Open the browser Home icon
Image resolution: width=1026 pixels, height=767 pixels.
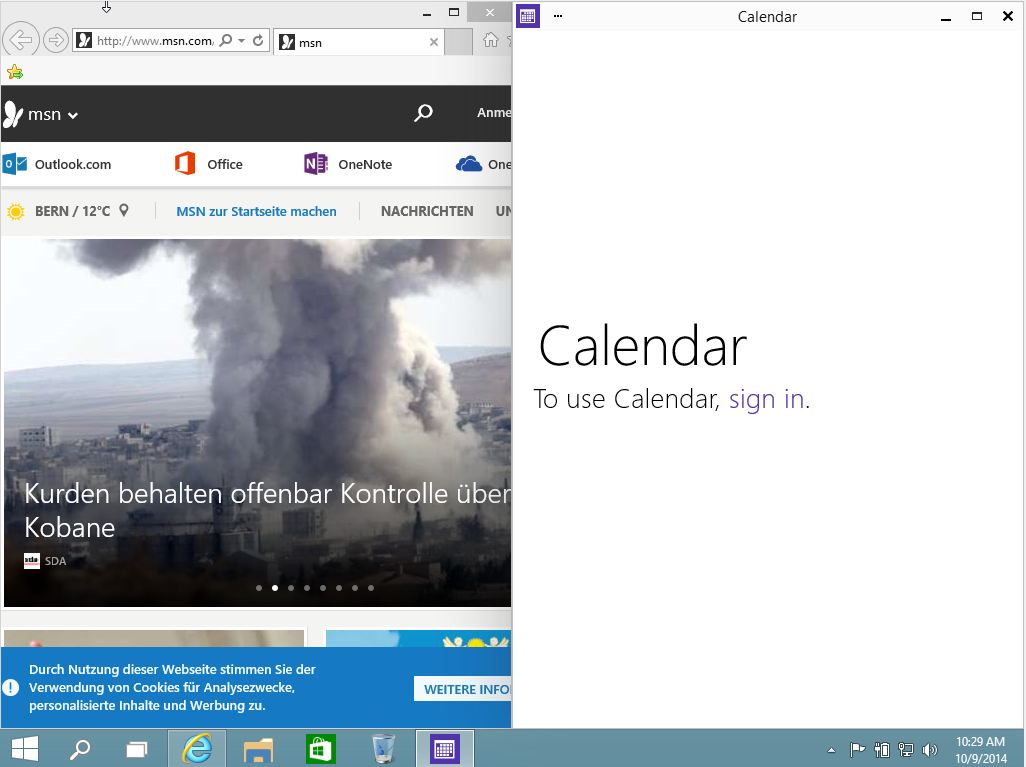point(490,41)
